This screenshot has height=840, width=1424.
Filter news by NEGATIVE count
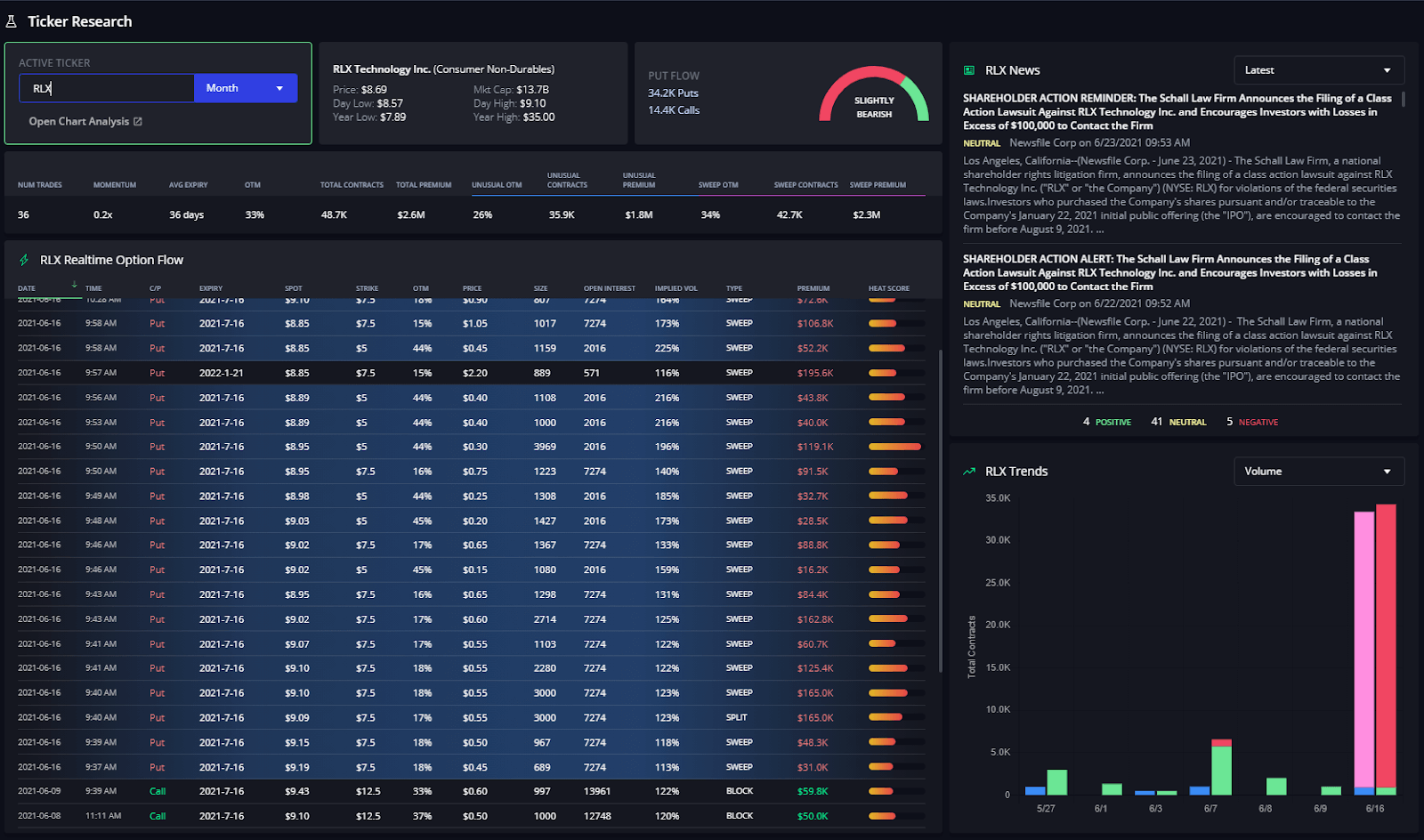point(1252,422)
